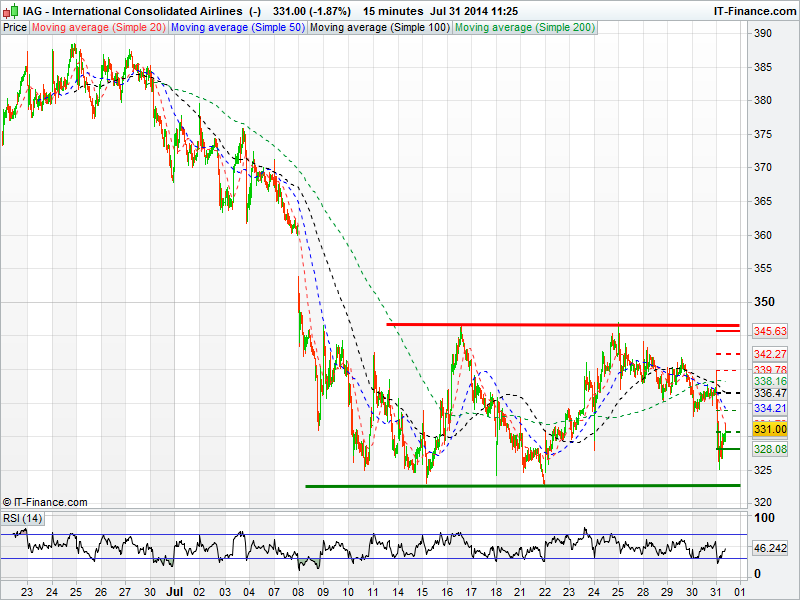Image resolution: width=800 pixels, height=600 pixels.
Task: Click the Moving average (Simple 50) label
Action: point(237,27)
